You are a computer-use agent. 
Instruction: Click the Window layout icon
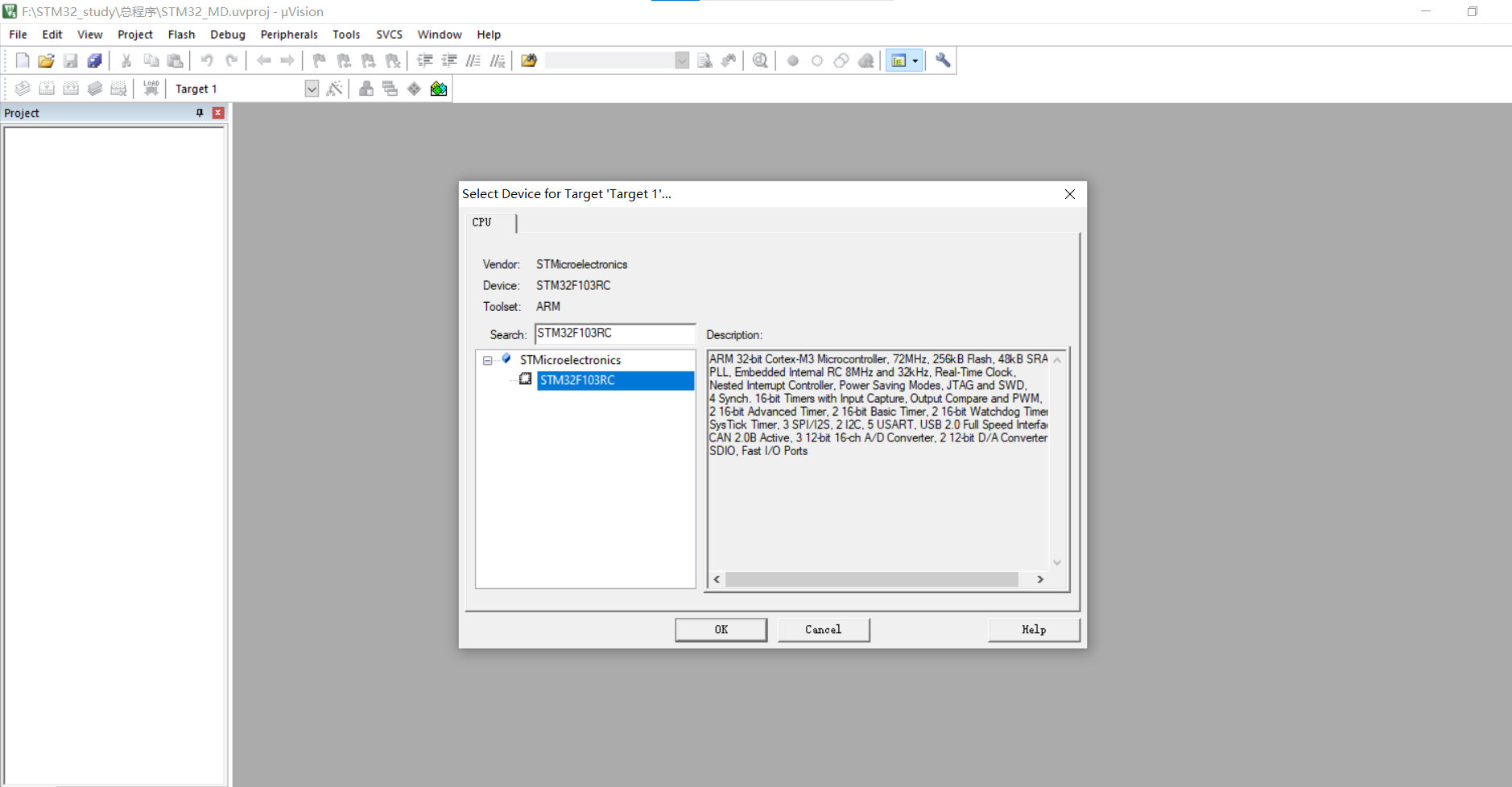click(x=899, y=60)
